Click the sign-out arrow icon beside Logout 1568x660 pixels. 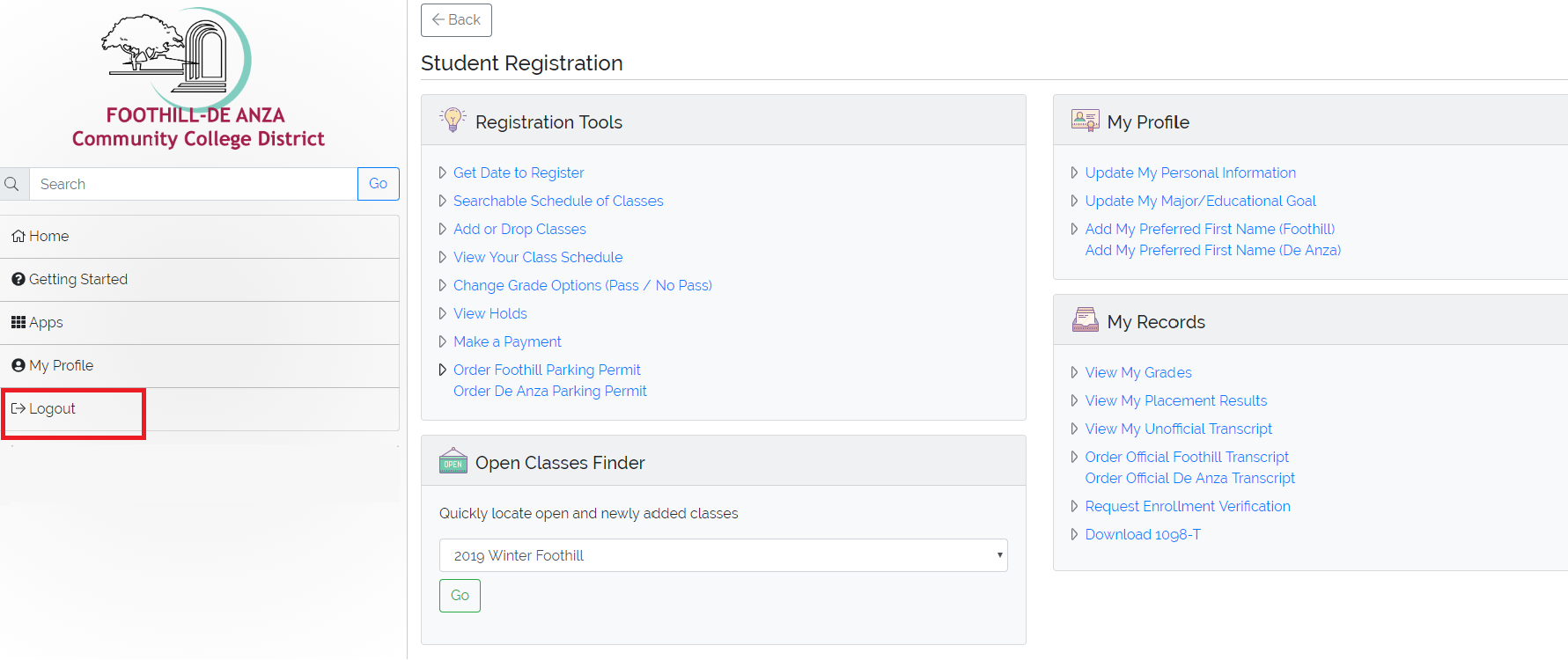(x=18, y=408)
